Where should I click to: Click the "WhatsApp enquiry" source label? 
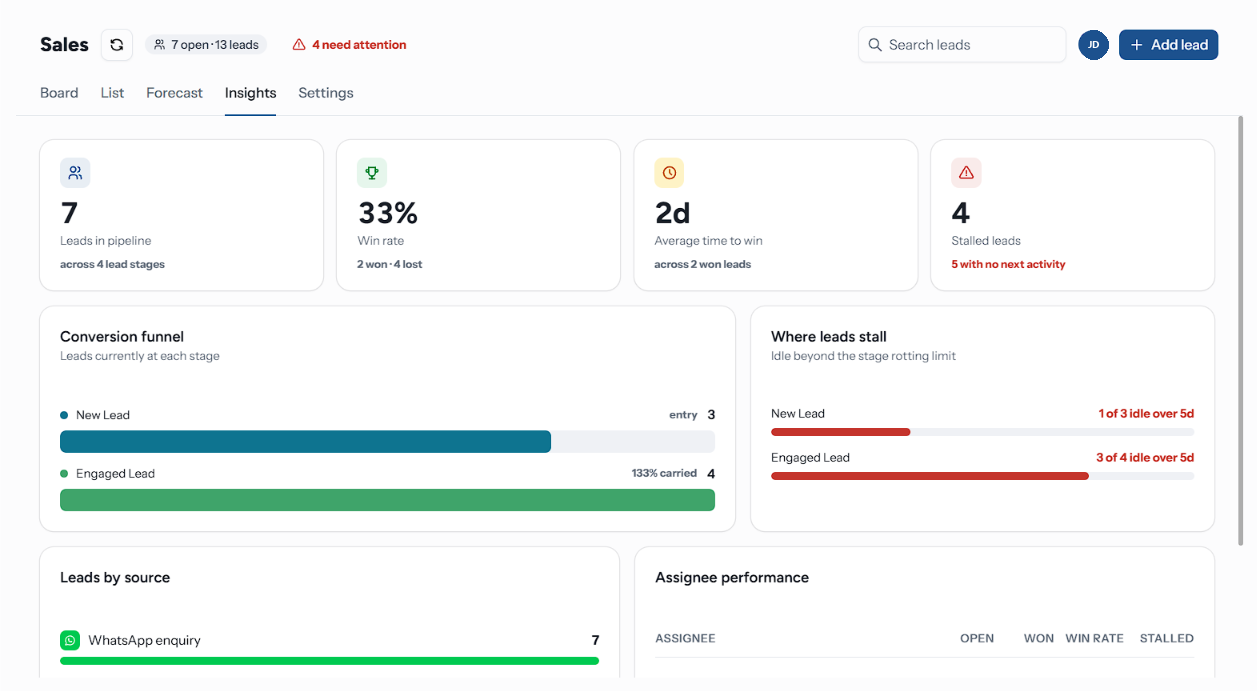point(144,640)
